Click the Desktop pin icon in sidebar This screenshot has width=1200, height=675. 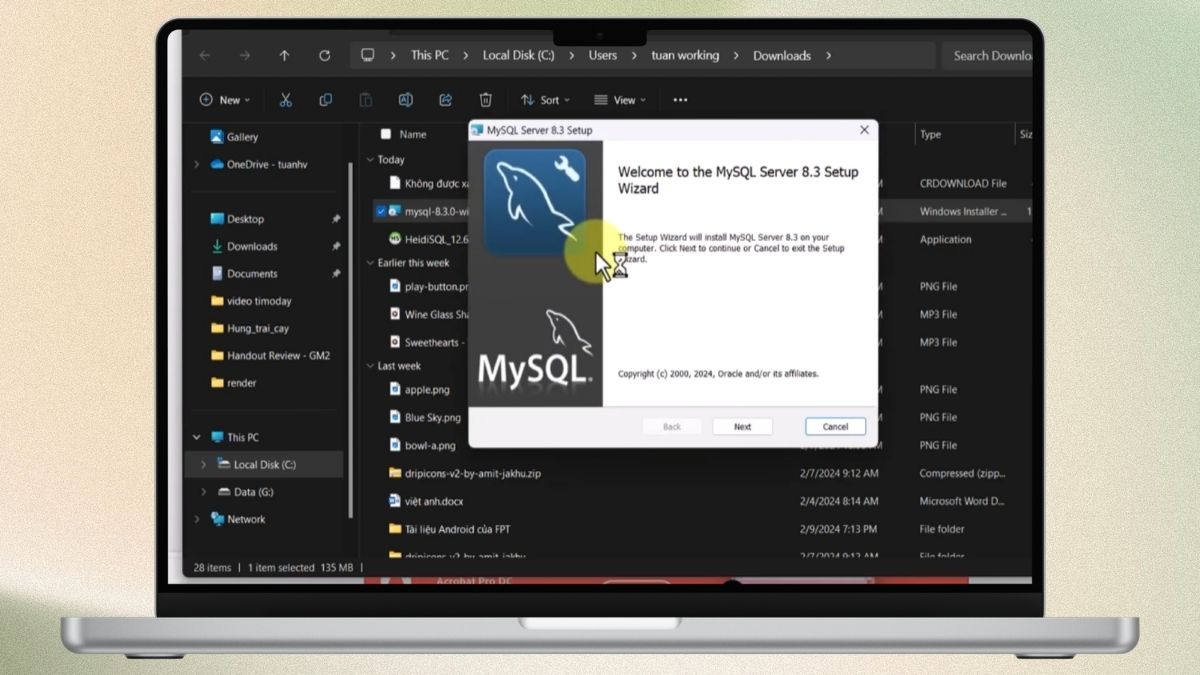337,219
